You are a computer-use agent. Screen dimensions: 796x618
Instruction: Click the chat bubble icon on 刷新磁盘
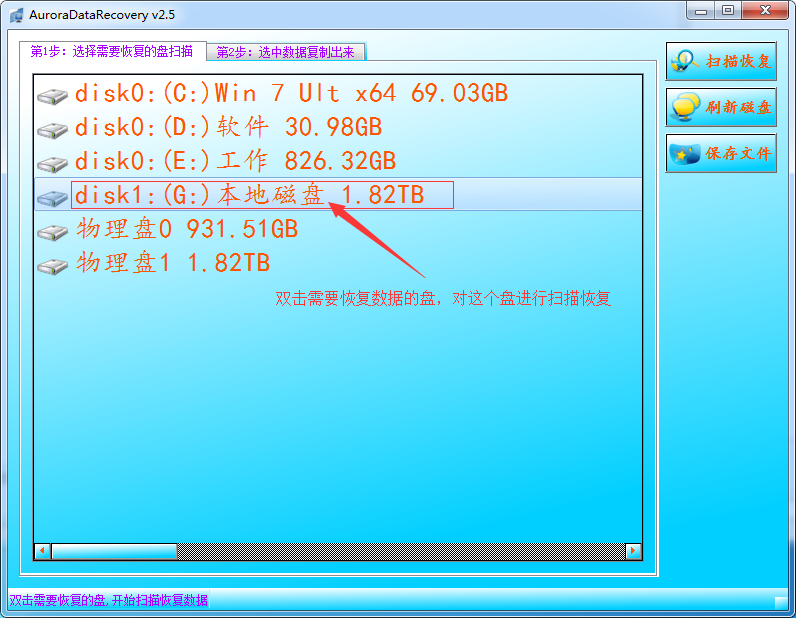pos(685,107)
